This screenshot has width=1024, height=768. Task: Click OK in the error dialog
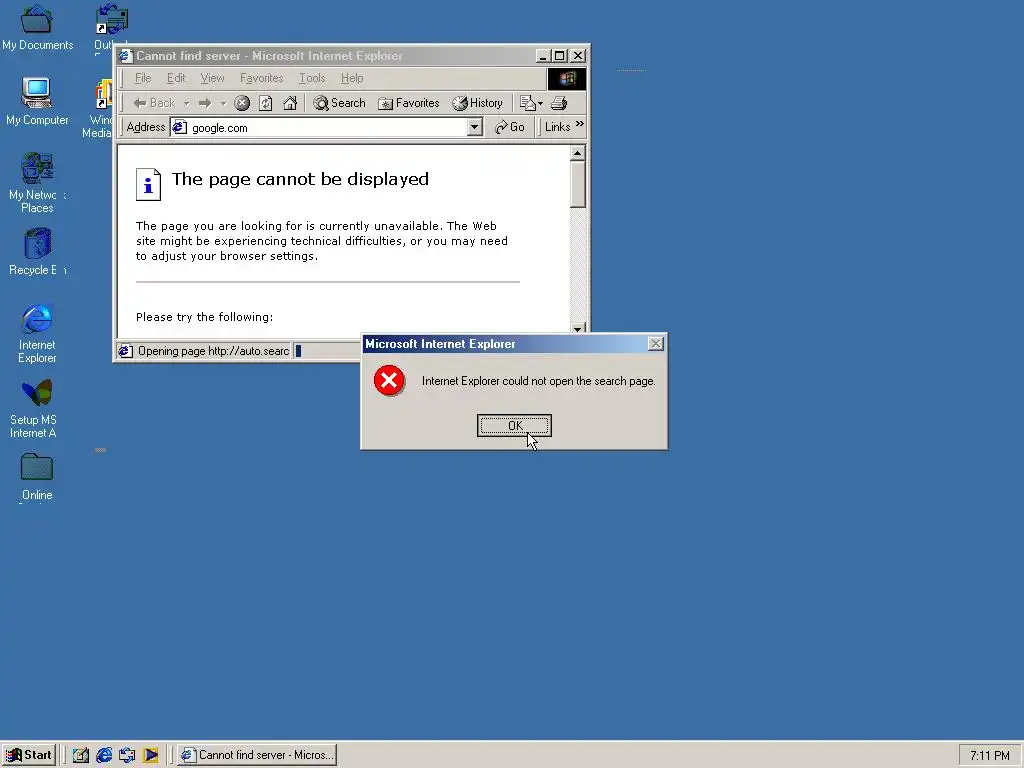tap(515, 426)
